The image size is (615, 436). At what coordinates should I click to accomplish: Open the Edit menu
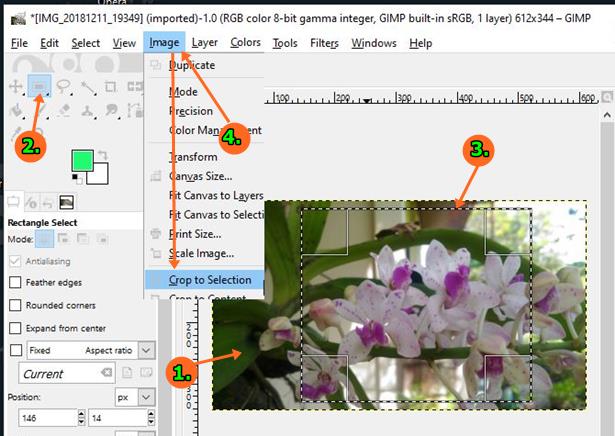click(49, 43)
